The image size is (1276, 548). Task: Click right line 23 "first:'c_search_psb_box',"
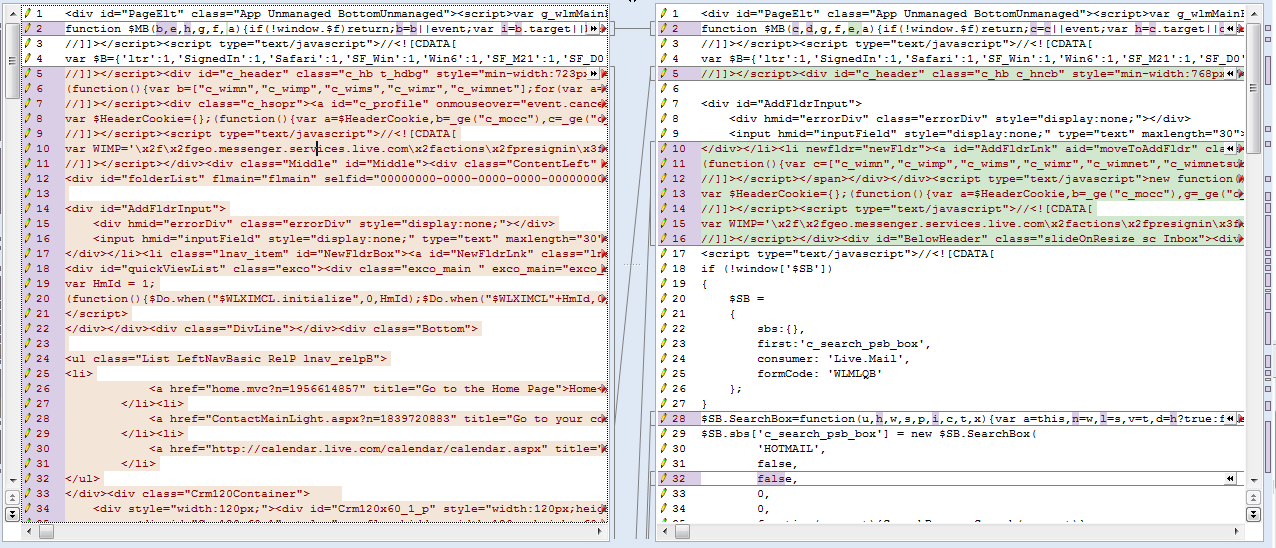pyautogui.click(x=845, y=343)
